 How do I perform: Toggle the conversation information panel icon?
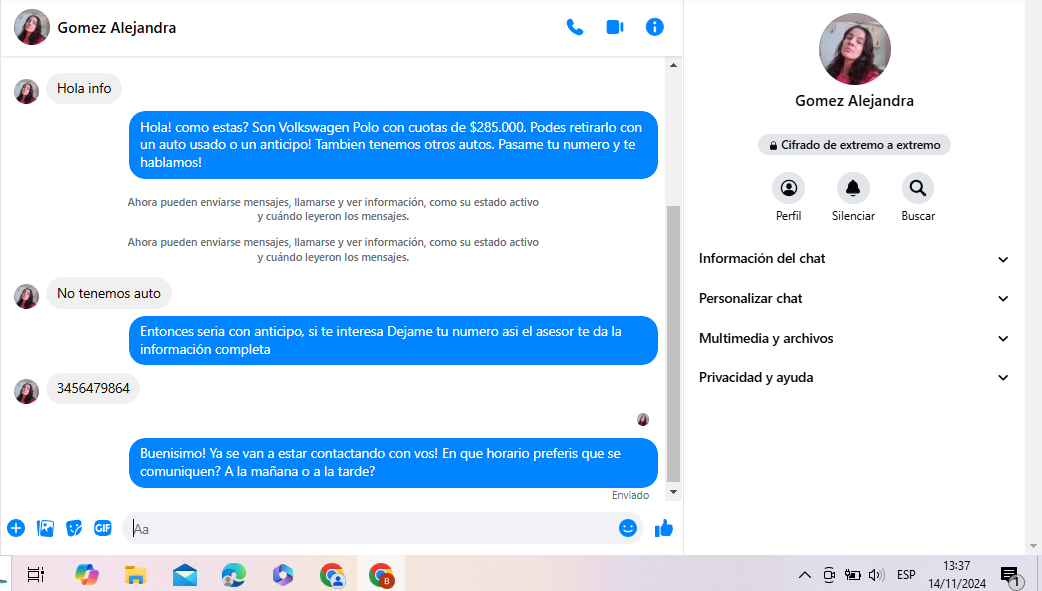(x=655, y=27)
